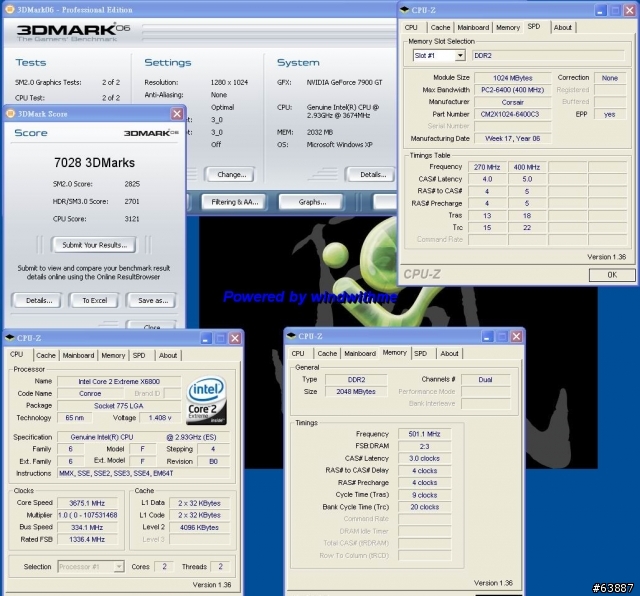
Task: Select Mainboard tab in Memory window
Action: pyautogui.click(x=360, y=353)
